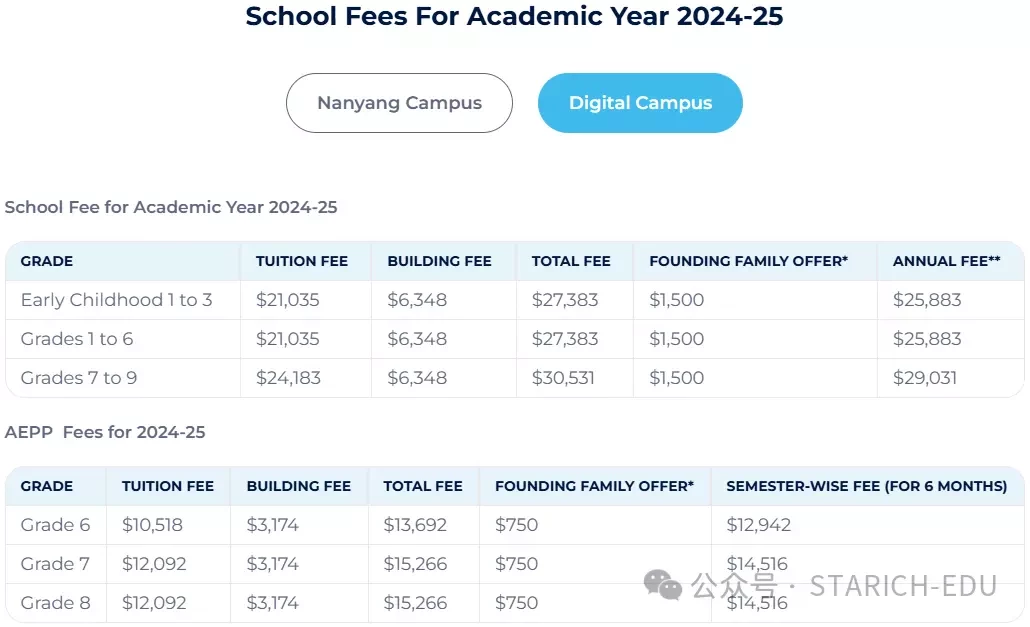Click the $24,183 tuition fee cell
1030x627 pixels.
[288, 378]
